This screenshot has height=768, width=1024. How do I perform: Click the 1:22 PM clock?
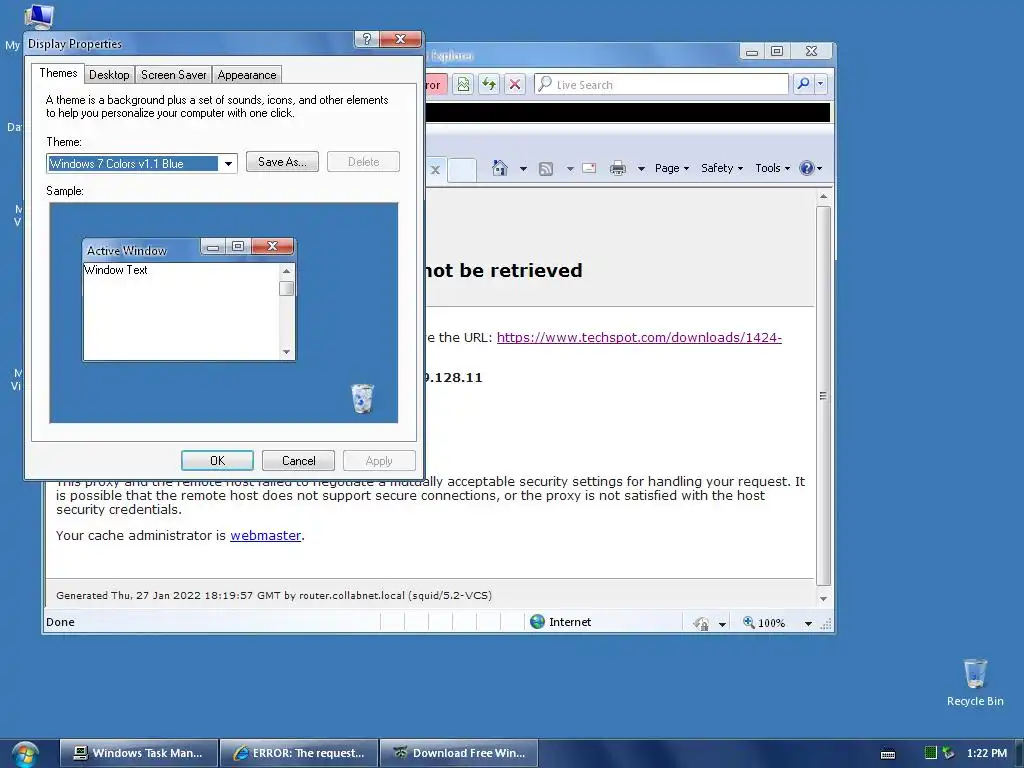click(x=987, y=753)
